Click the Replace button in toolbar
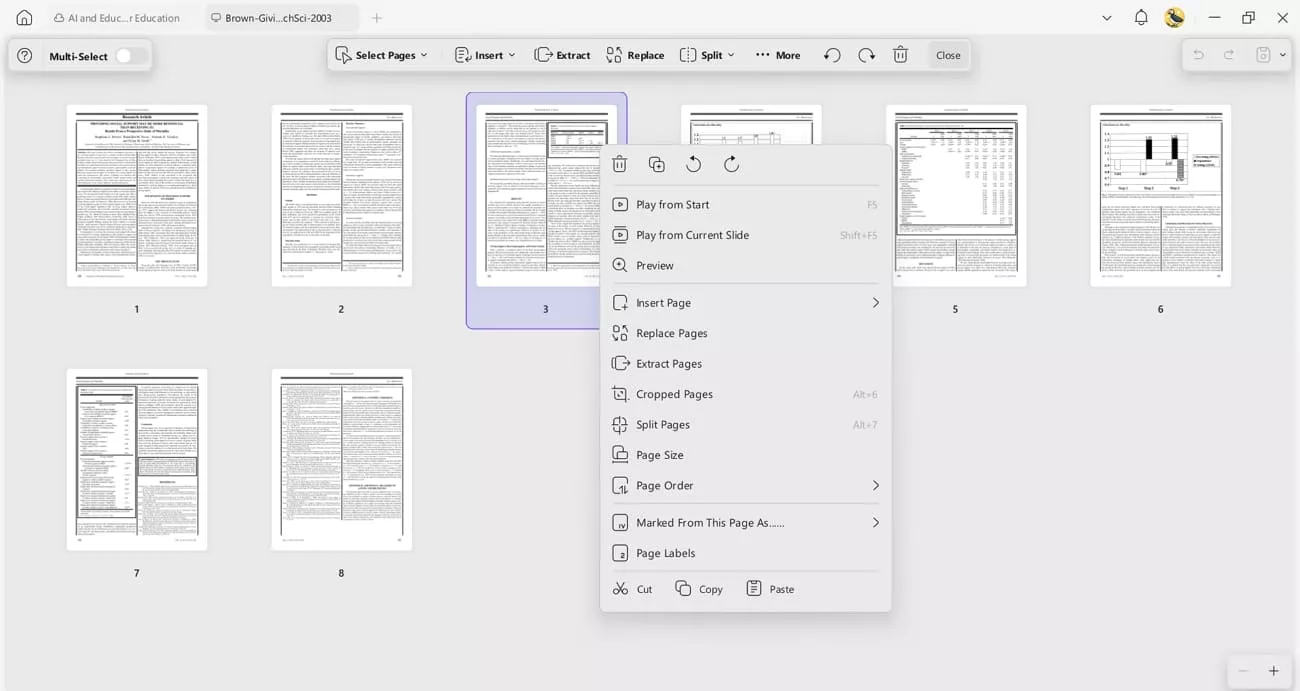This screenshot has width=1300, height=691. click(635, 55)
